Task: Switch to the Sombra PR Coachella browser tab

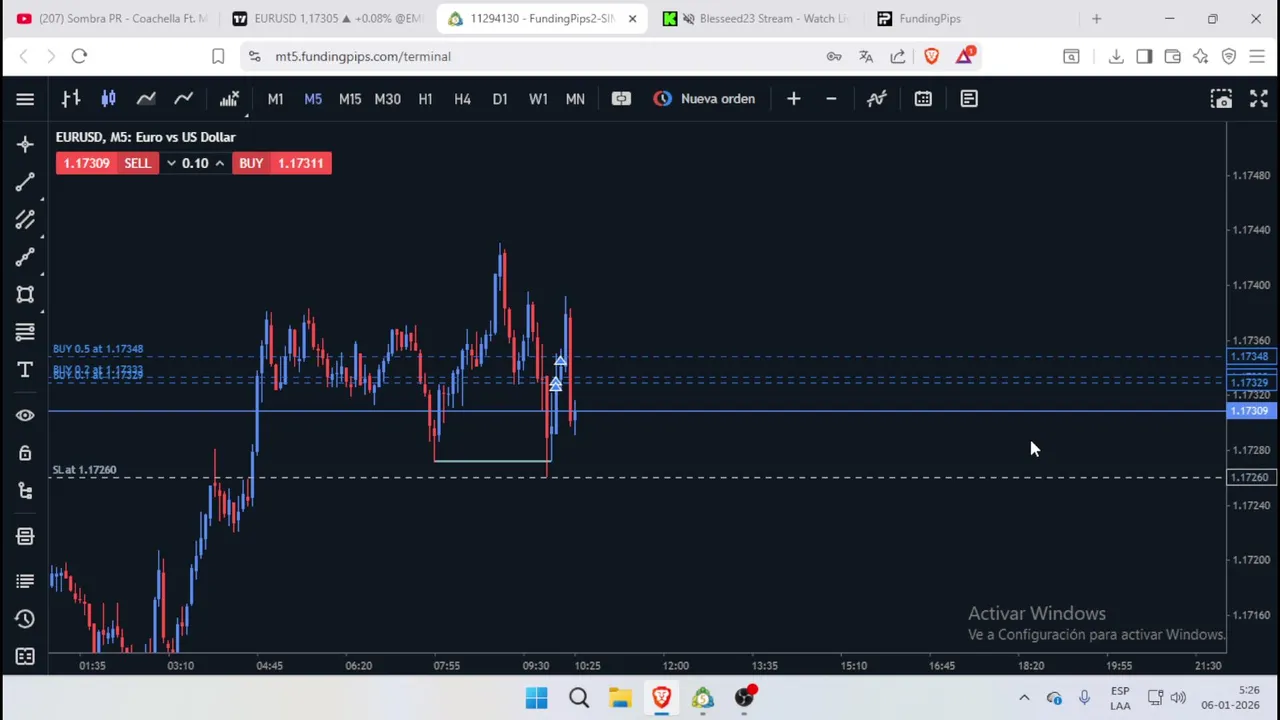Action: [x=113, y=18]
